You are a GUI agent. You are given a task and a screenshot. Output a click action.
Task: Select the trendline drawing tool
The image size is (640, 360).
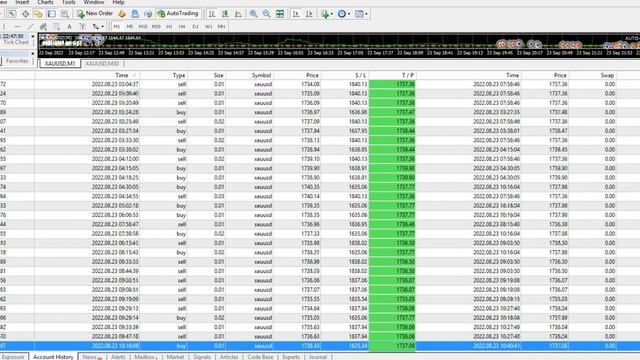(30, 27)
